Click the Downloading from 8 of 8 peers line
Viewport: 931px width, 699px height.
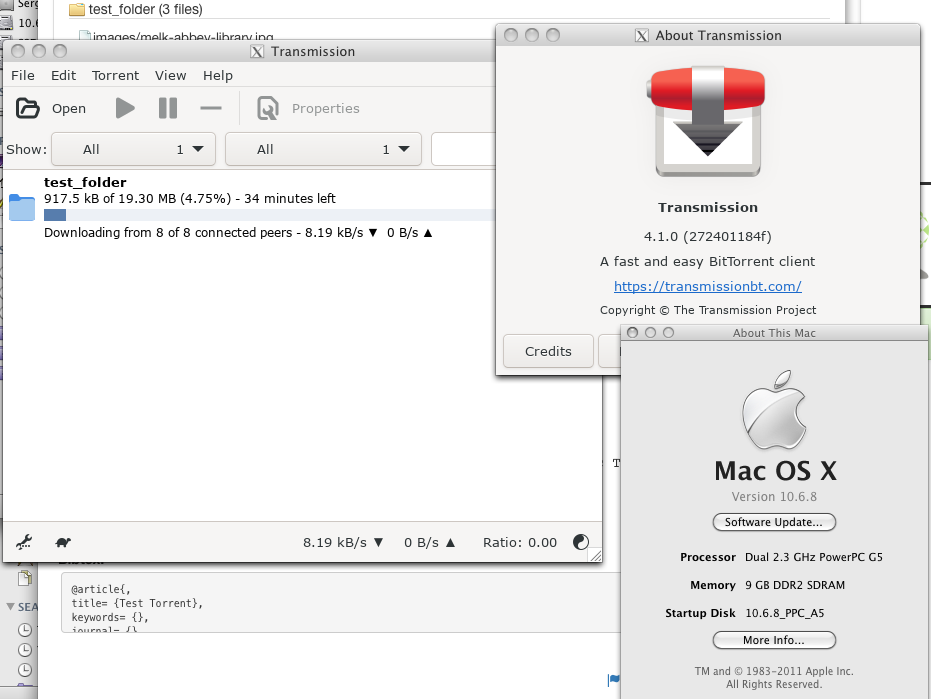pos(238,233)
